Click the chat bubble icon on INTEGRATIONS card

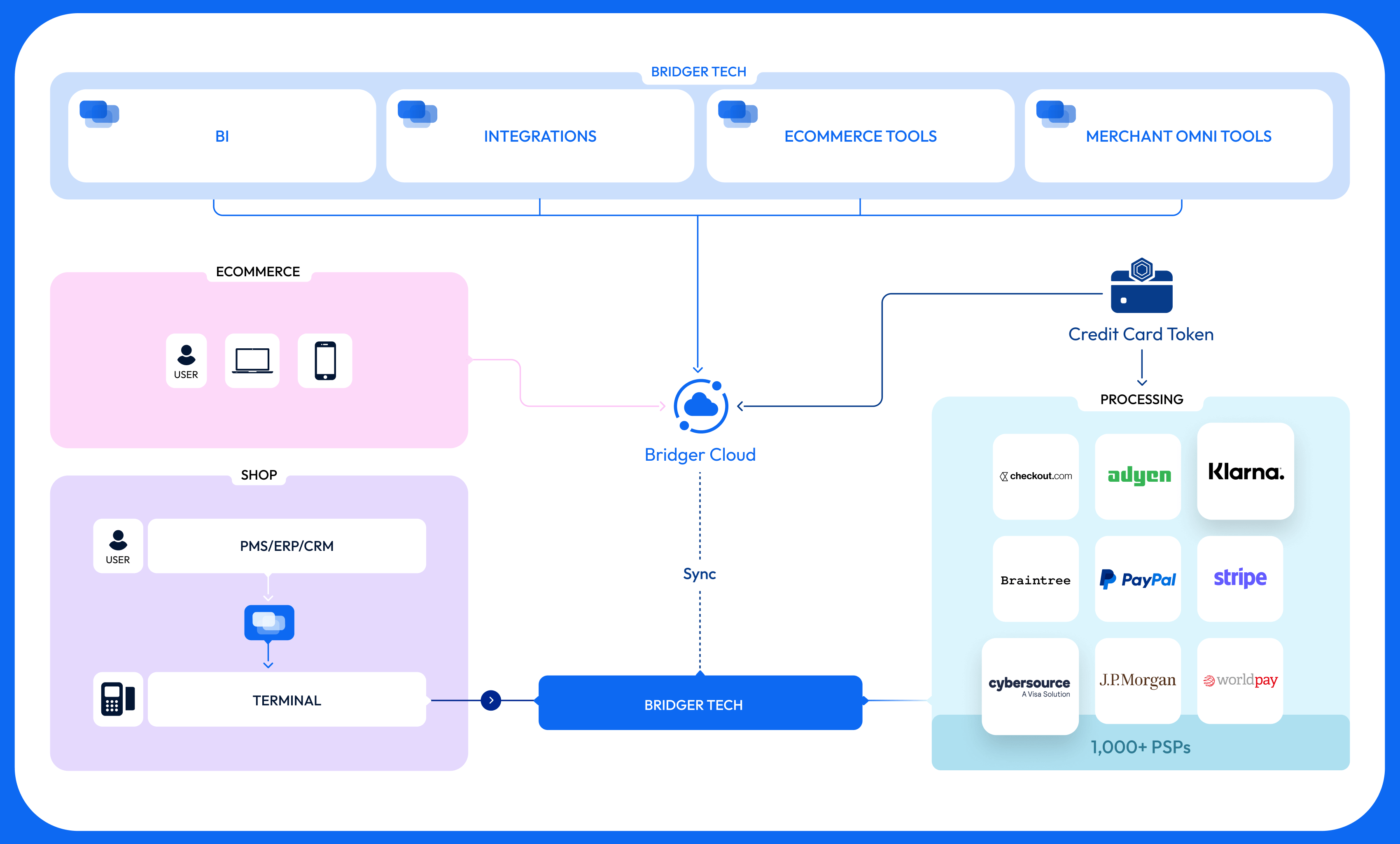pos(418,114)
